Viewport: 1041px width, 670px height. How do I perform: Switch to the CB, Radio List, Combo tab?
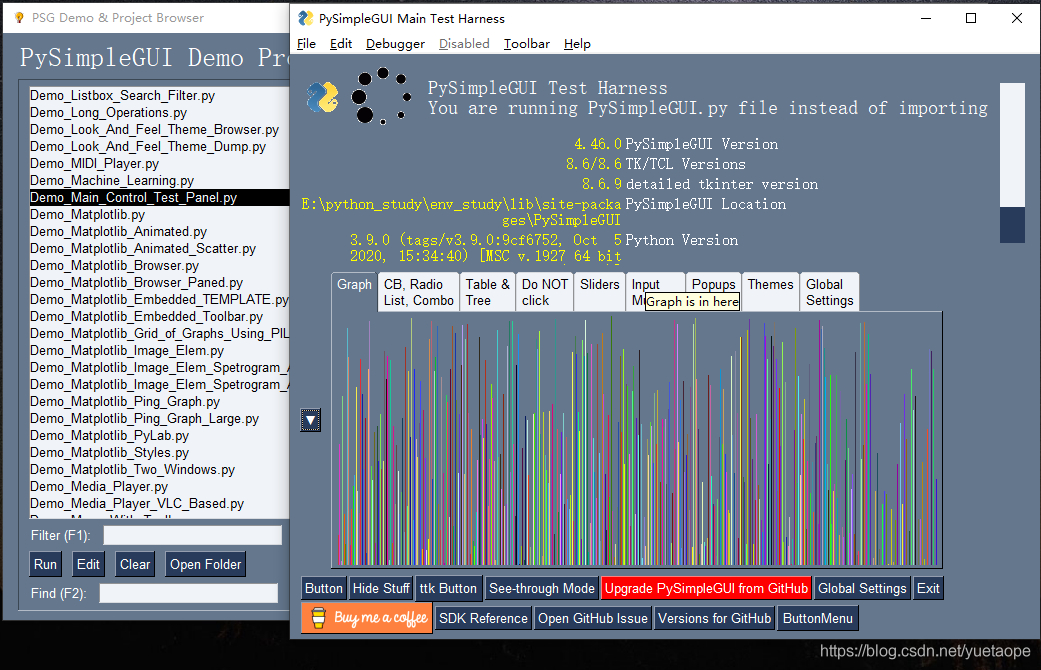[x=418, y=292]
